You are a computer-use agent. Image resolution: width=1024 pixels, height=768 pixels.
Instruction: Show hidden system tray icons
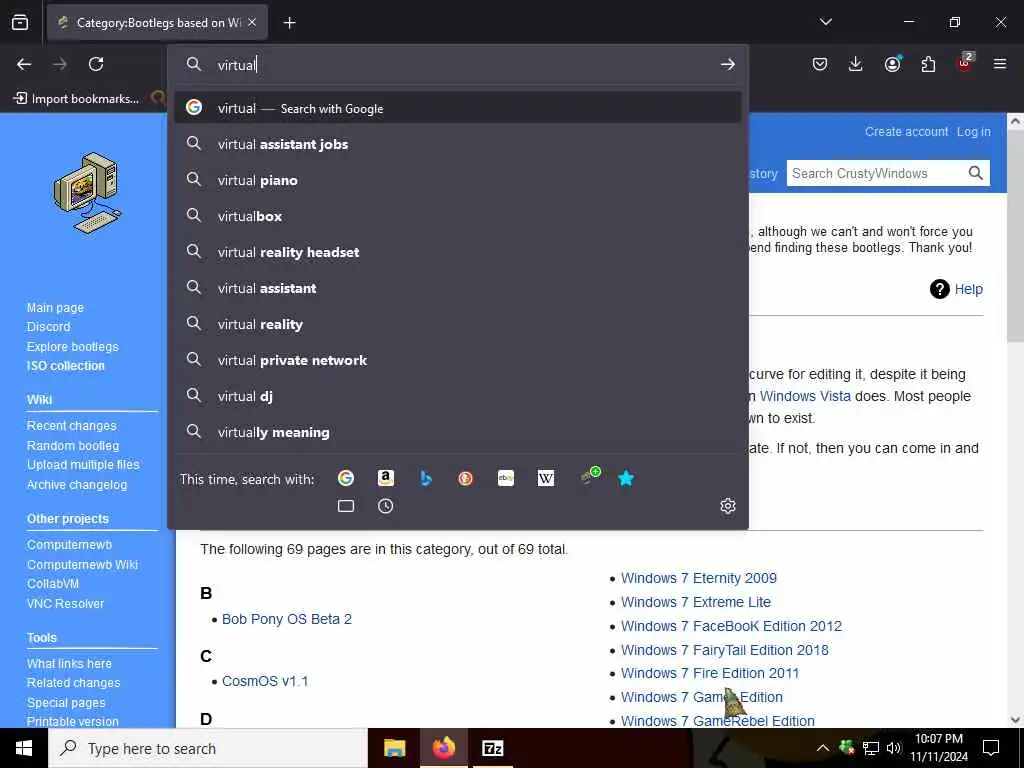823,748
